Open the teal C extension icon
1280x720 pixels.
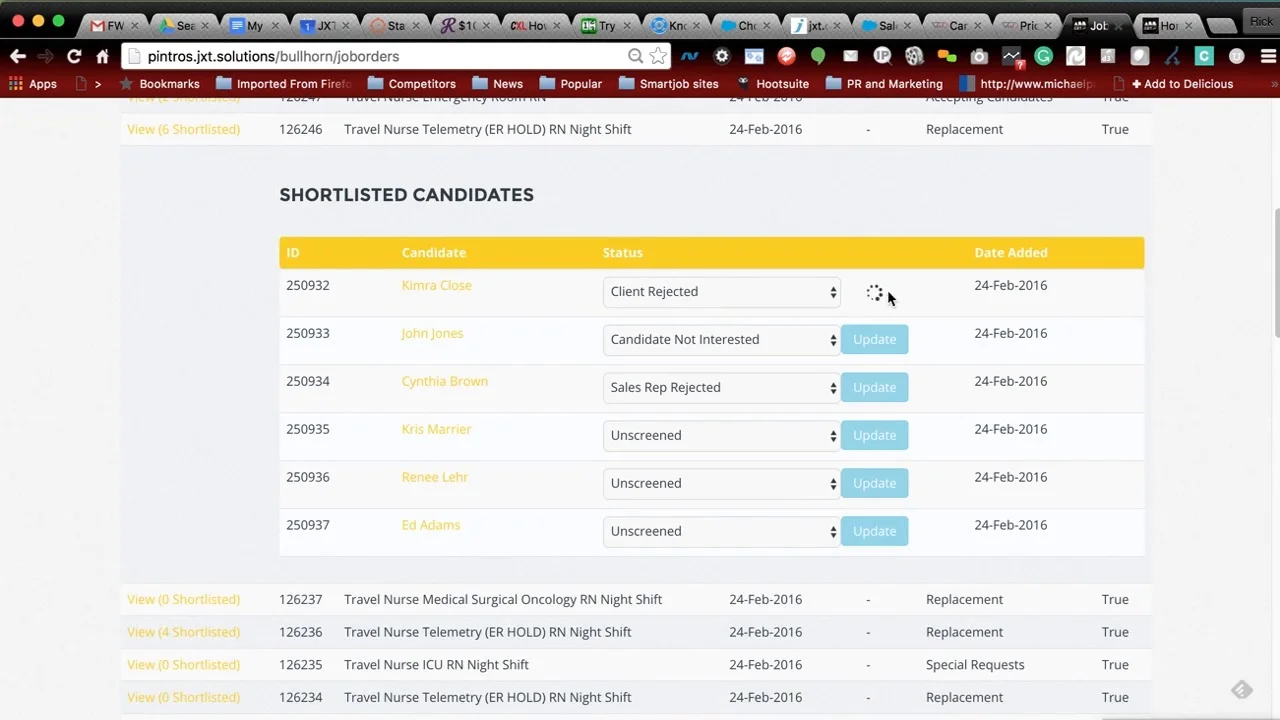point(1204,57)
